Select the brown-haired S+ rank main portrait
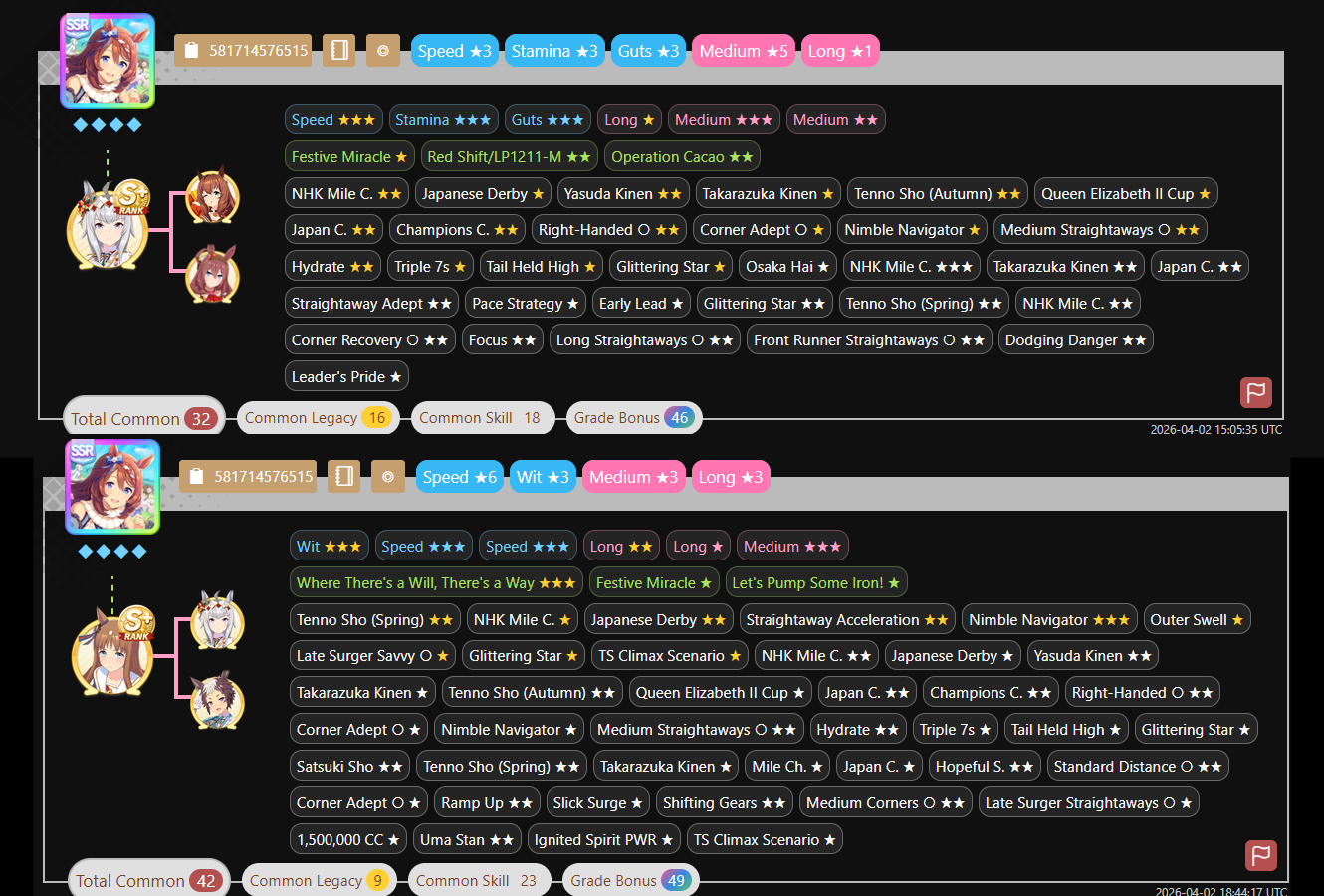The width and height of the screenshot is (1324, 896). tap(112, 653)
